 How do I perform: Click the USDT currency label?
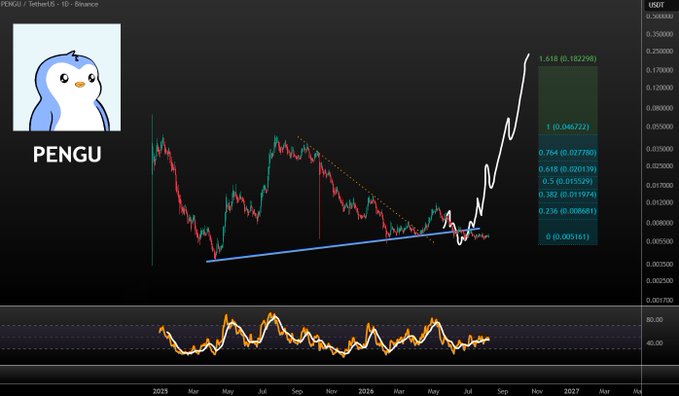pyautogui.click(x=656, y=5)
